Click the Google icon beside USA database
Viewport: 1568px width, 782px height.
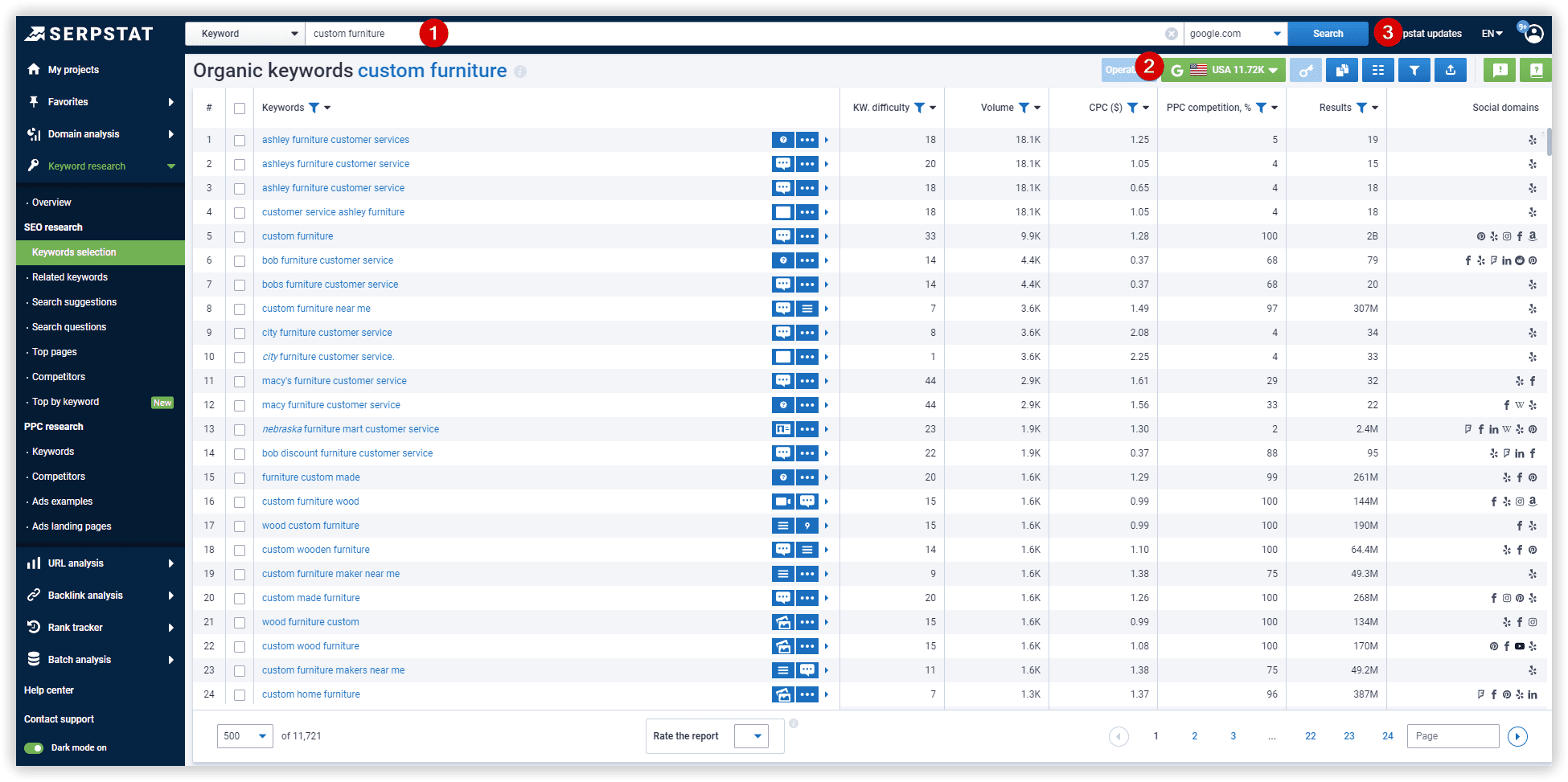(x=1177, y=70)
